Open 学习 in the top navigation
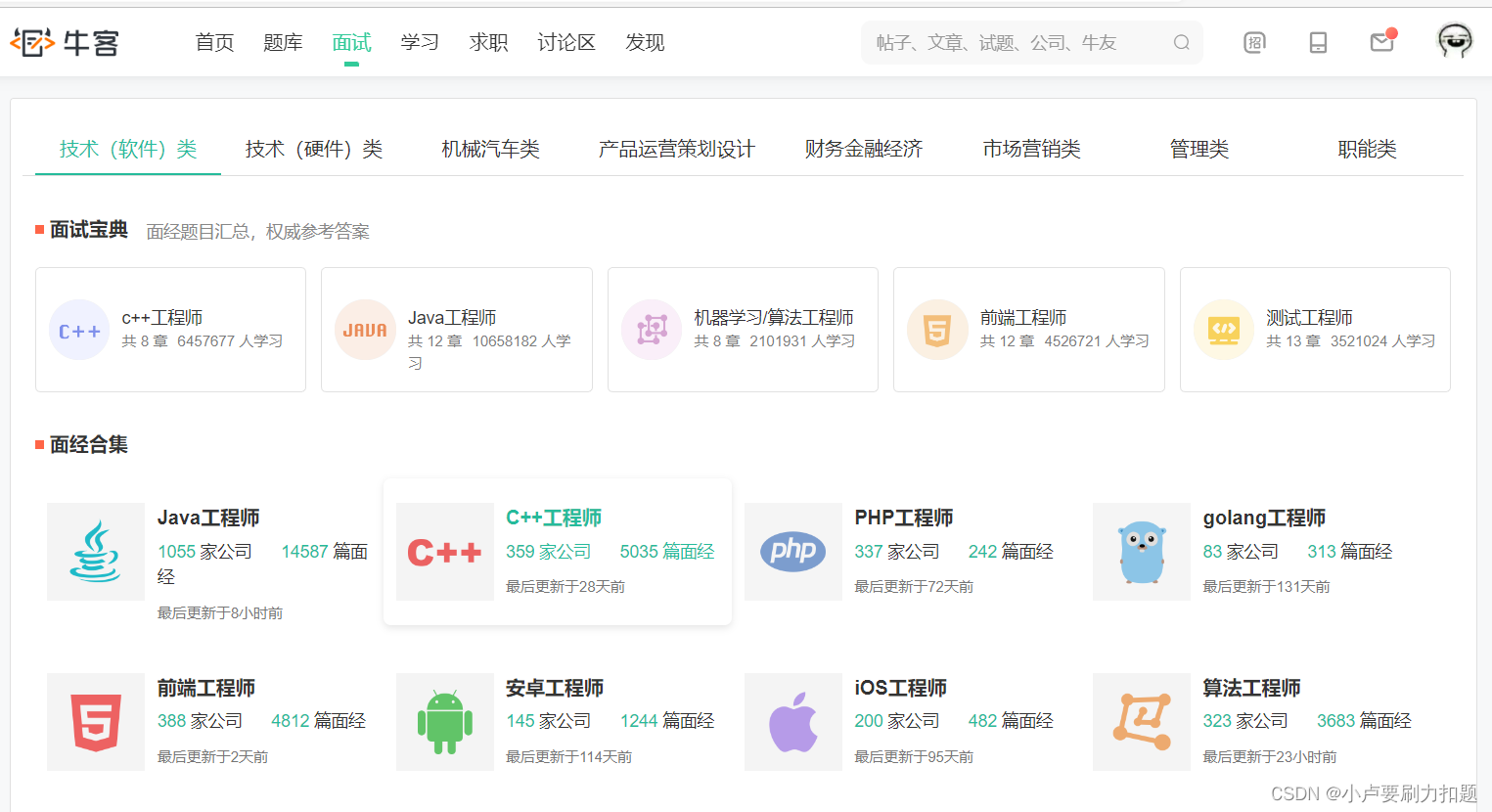The image size is (1492, 812). pos(420,42)
